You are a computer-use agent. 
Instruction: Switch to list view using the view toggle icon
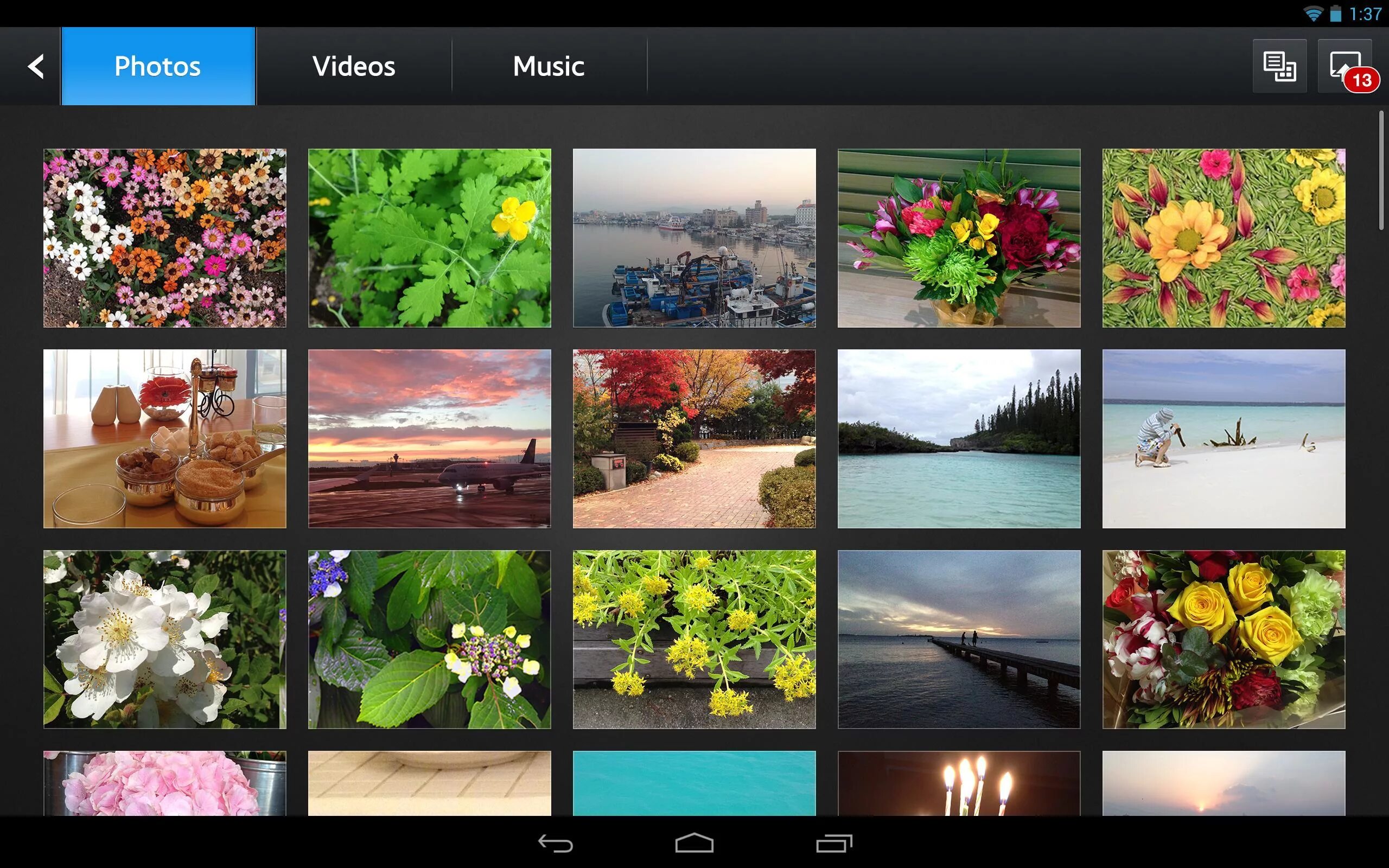click(x=1279, y=66)
